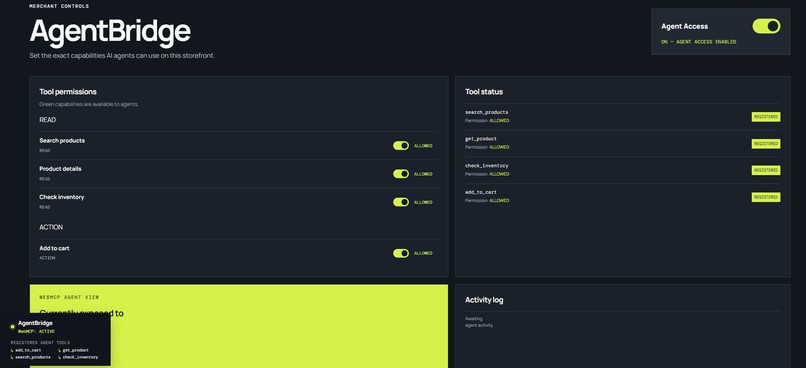Click the 'WebMCP: ACTIVE' status in the widget
Viewport: 806px width, 368px height.
pos(36,332)
